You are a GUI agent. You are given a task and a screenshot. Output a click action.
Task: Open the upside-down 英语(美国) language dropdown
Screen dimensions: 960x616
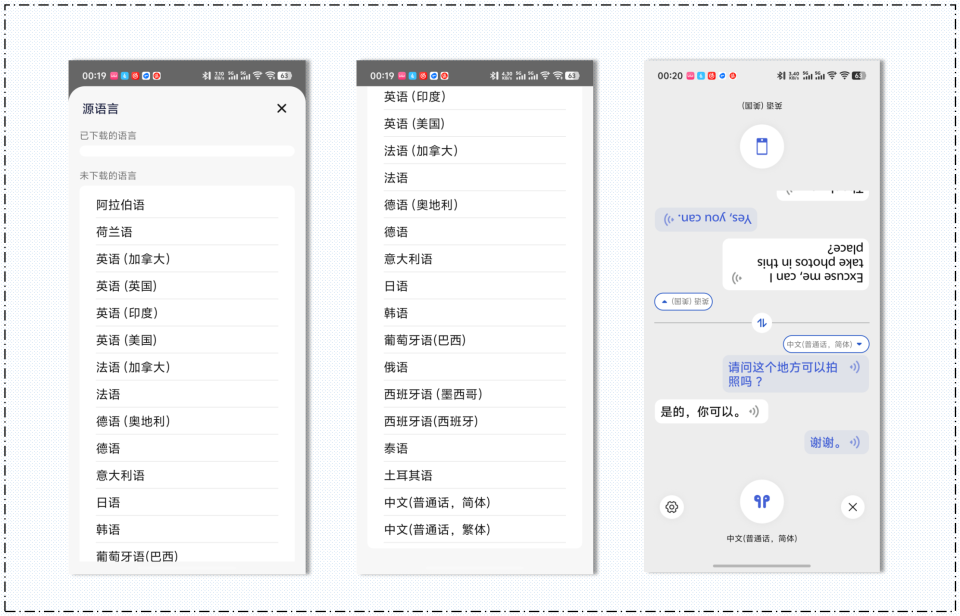tap(683, 301)
